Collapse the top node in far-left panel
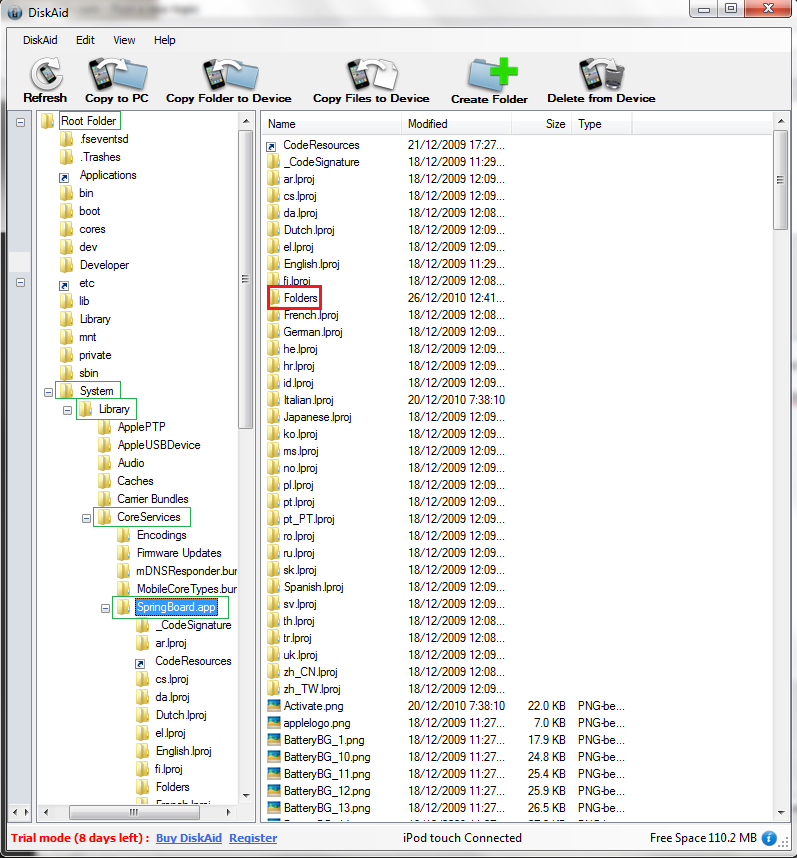Screen dimensions: 797x858 point(20,122)
